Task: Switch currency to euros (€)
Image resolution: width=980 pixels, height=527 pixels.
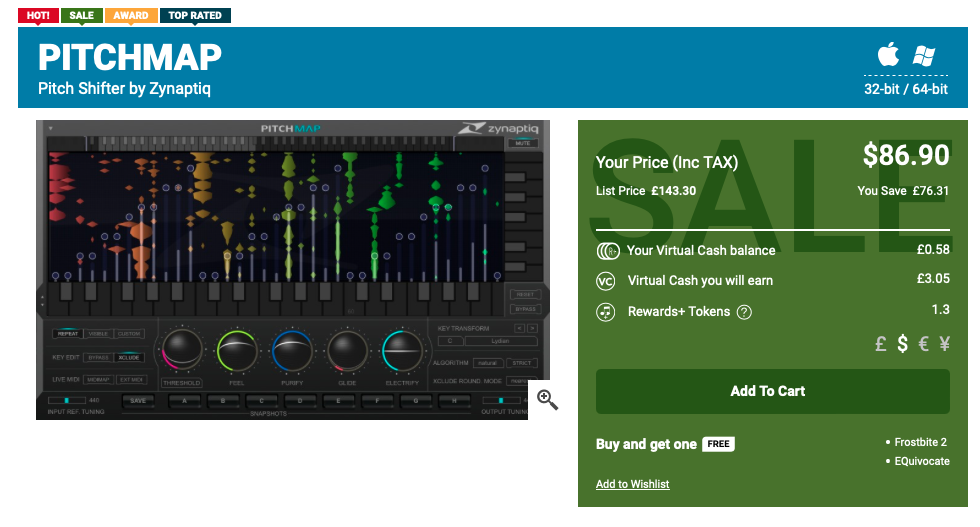Action: [923, 343]
